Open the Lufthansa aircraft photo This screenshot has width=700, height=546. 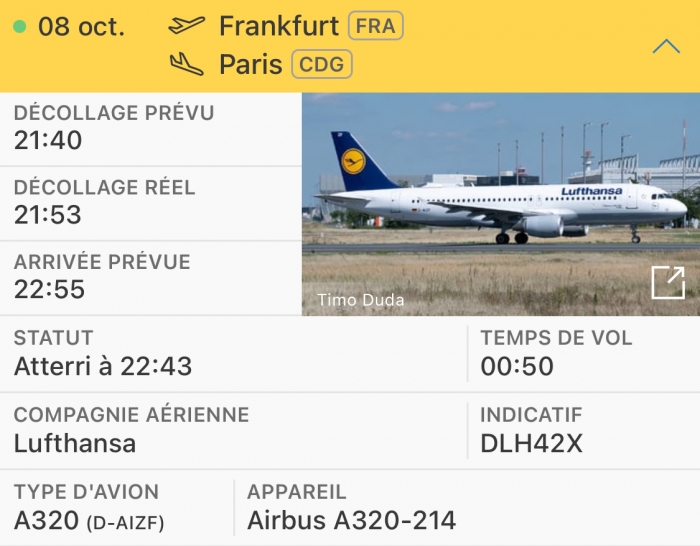point(501,204)
